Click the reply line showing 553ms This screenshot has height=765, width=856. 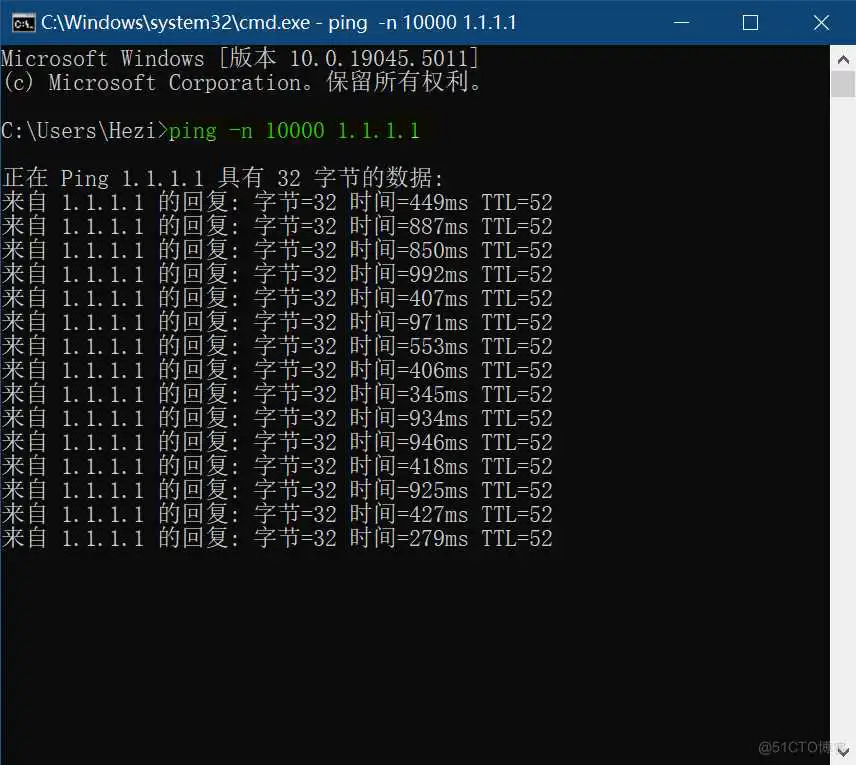pyautogui.click(x=277, y=347)
